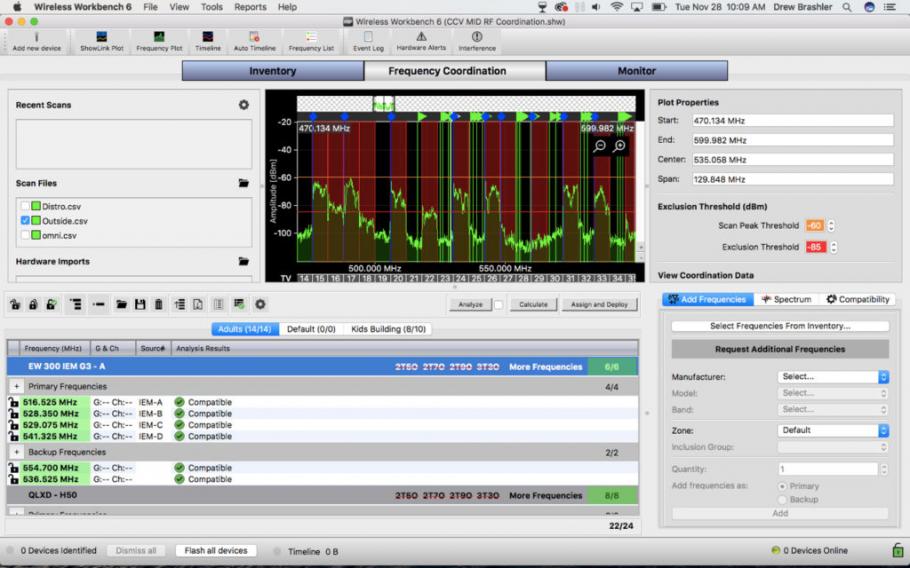Switch to the Monitor tab
Viewport: 910px width, 568px height.
point(637,71)
